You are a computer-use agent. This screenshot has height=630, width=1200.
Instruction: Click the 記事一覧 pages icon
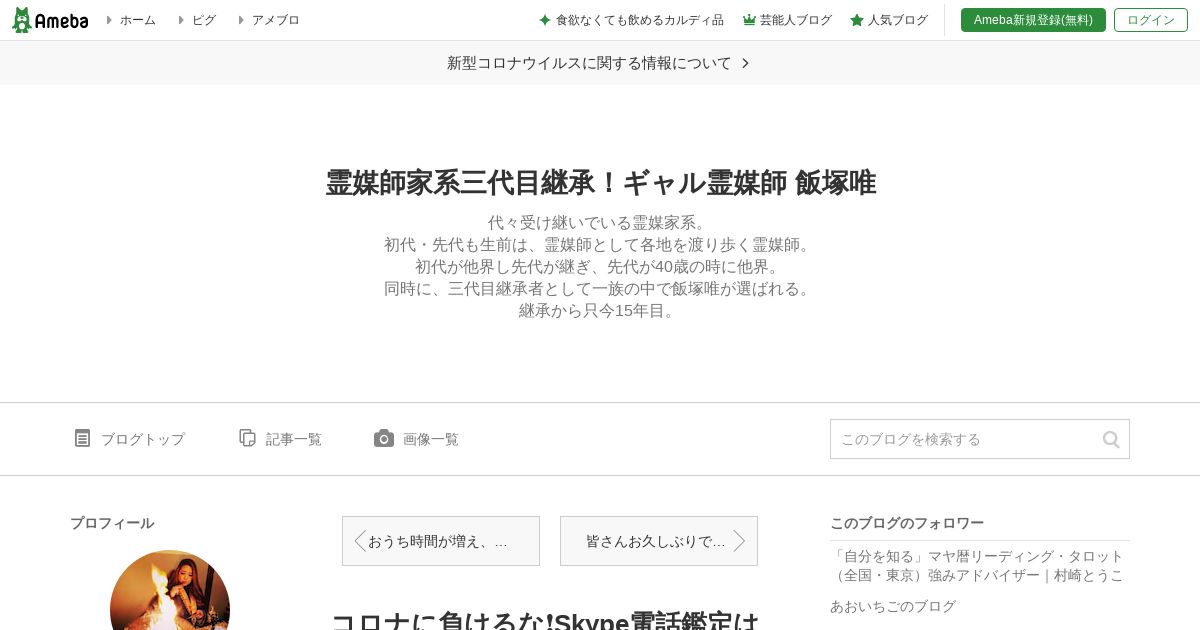248,438
